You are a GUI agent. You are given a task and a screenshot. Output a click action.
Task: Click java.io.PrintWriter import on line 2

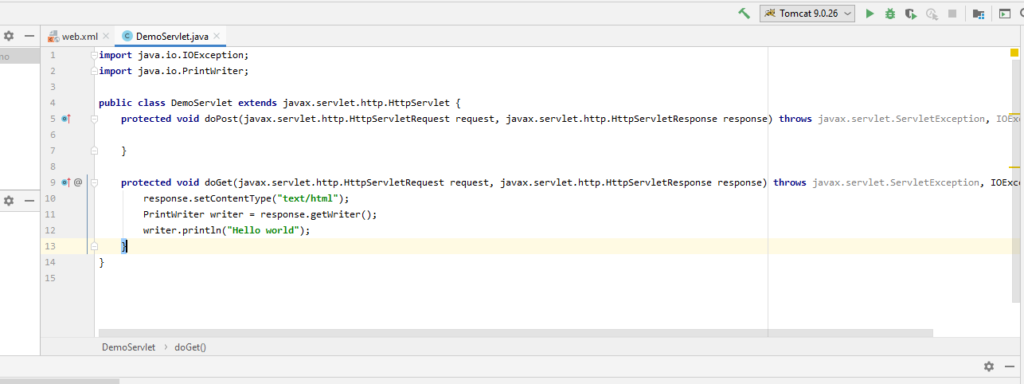tap(190, 71)
